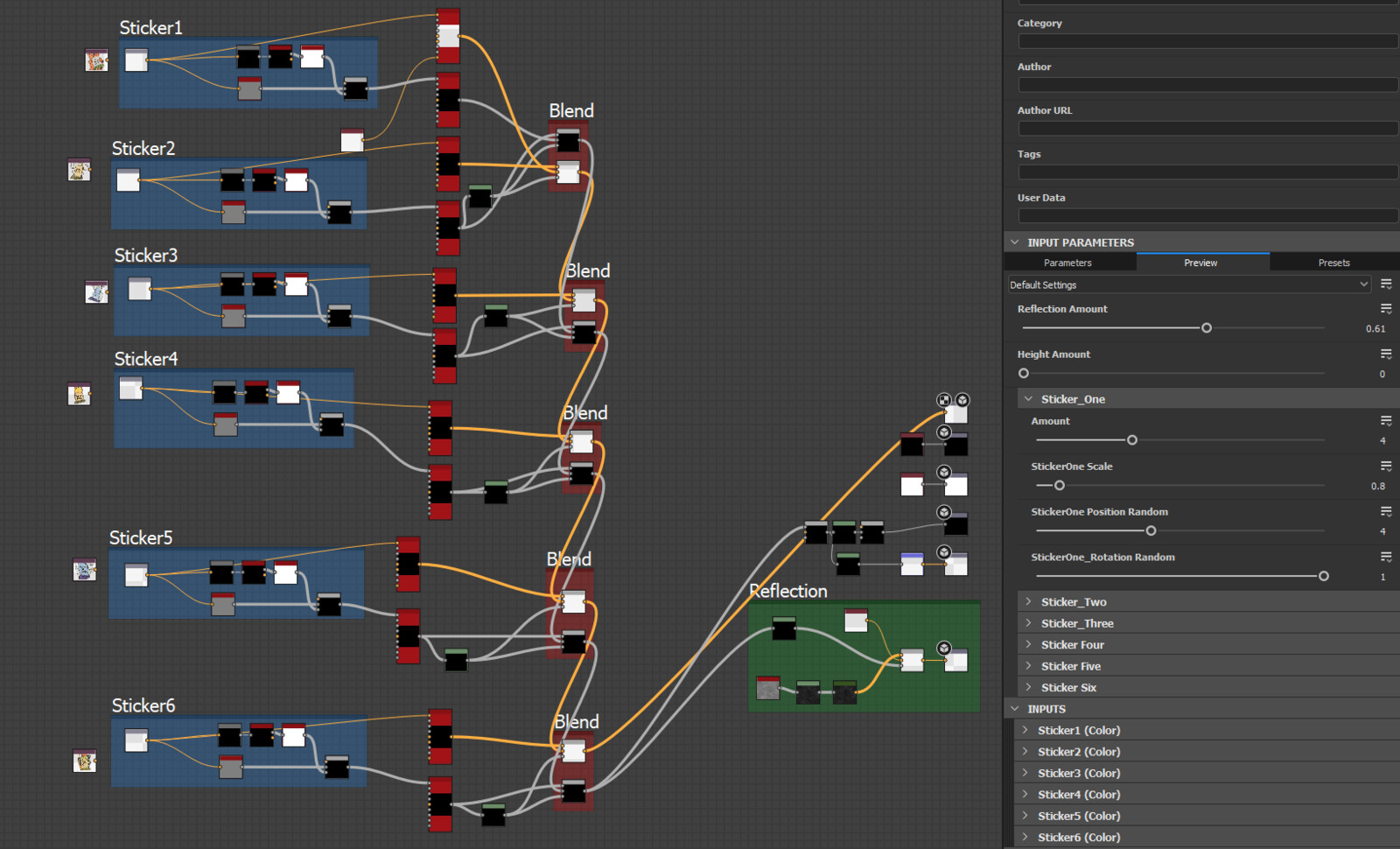The image size is (1400, 849).
Task: Expand the Sticker6 (Color) input
Action: tap(1025, 838)
